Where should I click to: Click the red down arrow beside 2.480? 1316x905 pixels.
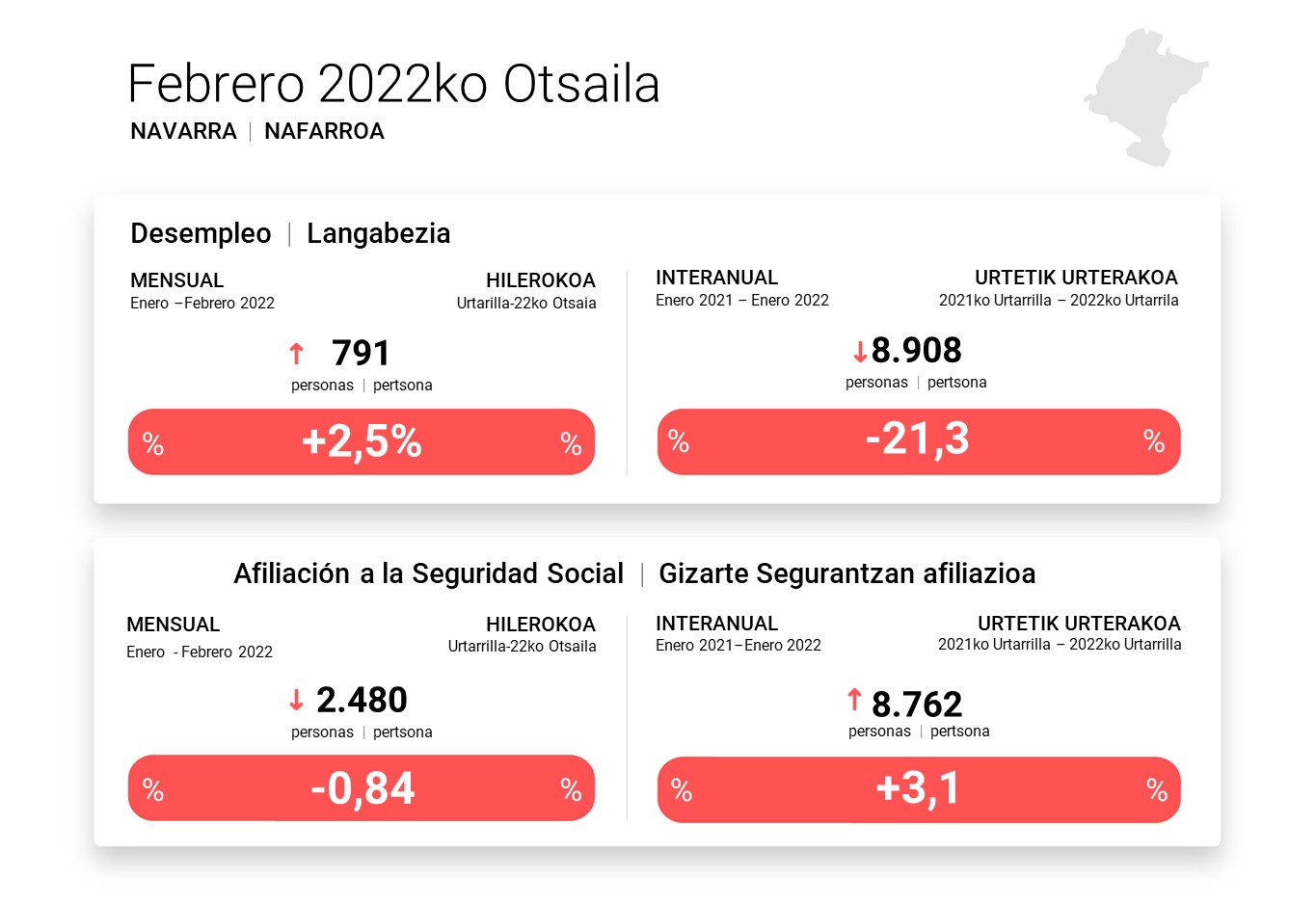point(296,700)
